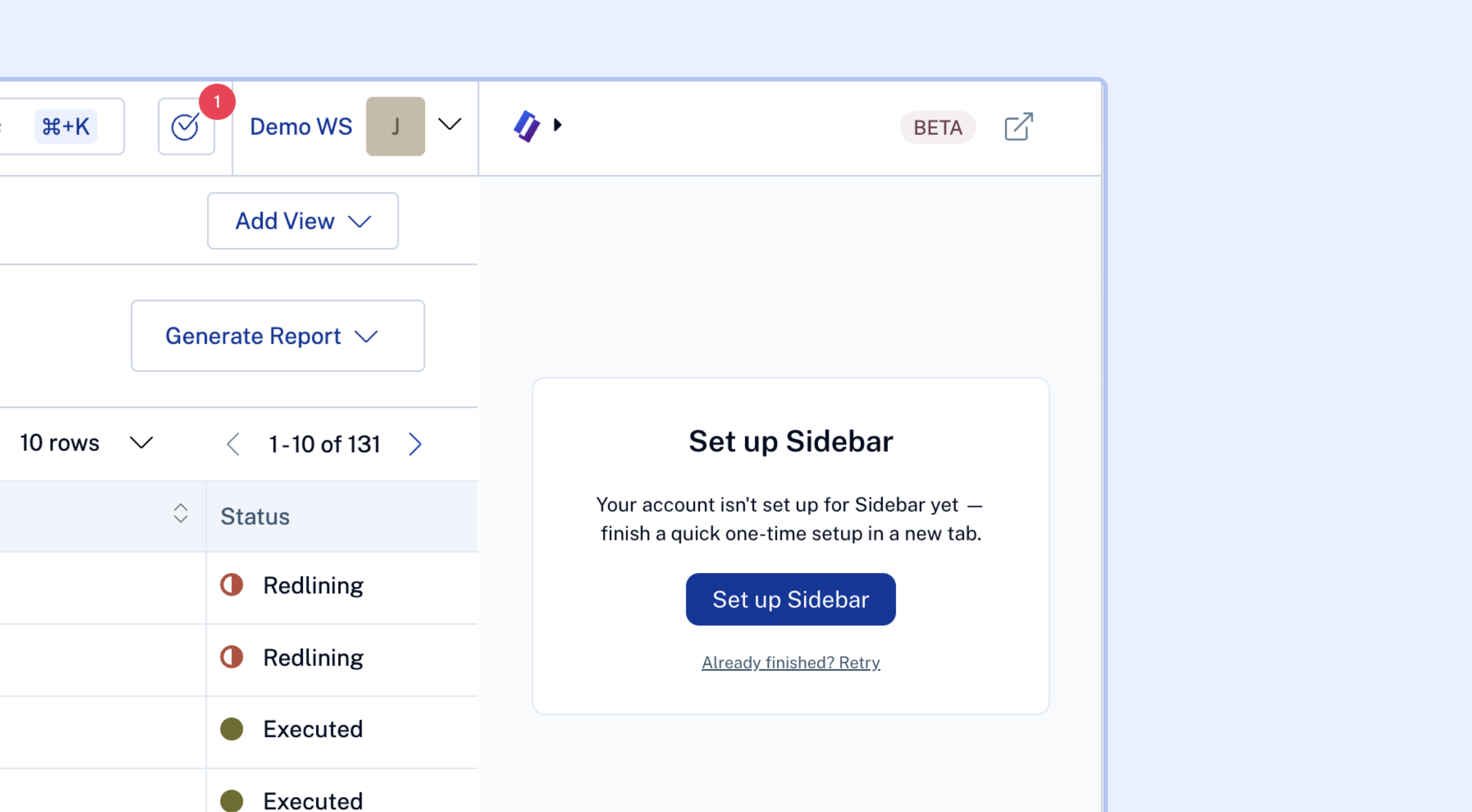The width and height of the screenshot is (1472, 812).
Task: Click the Set up Sidebar button
Action: 791,599
